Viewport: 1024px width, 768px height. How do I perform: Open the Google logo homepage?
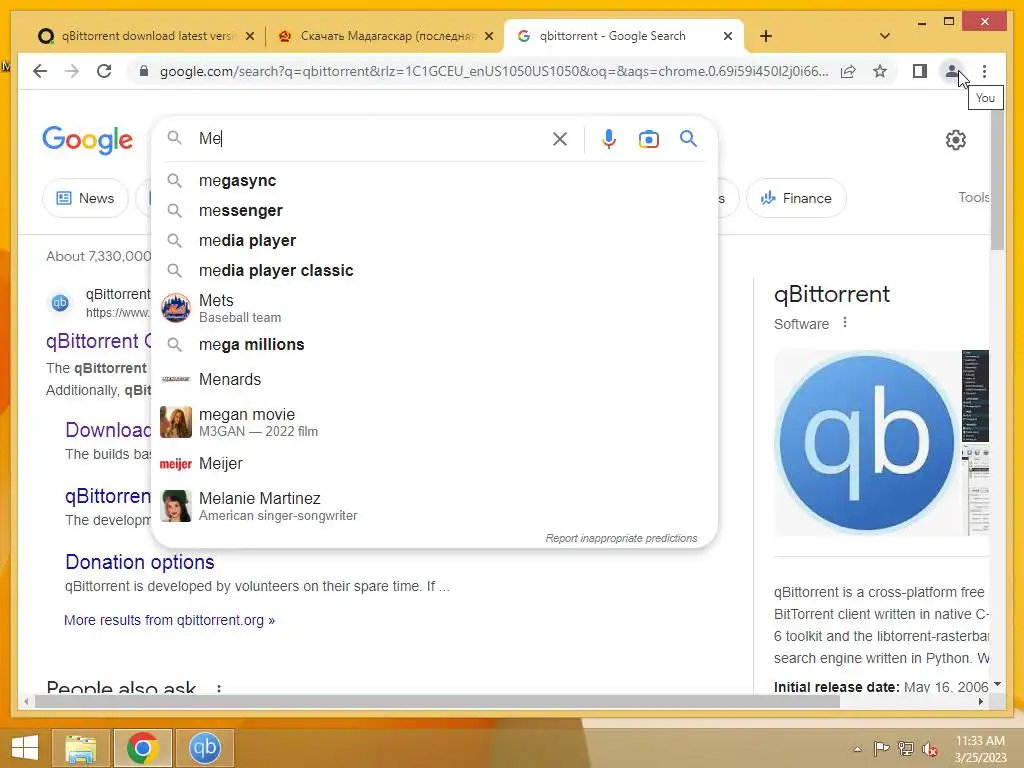click(x=88, y=140)
